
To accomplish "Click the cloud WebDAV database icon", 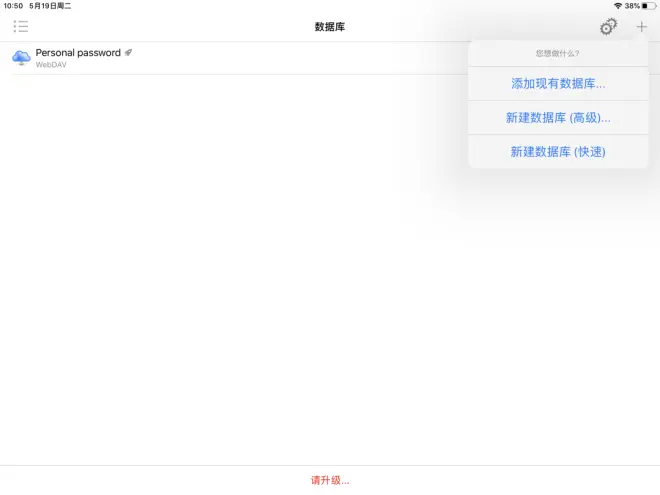I will pos(21,58).
